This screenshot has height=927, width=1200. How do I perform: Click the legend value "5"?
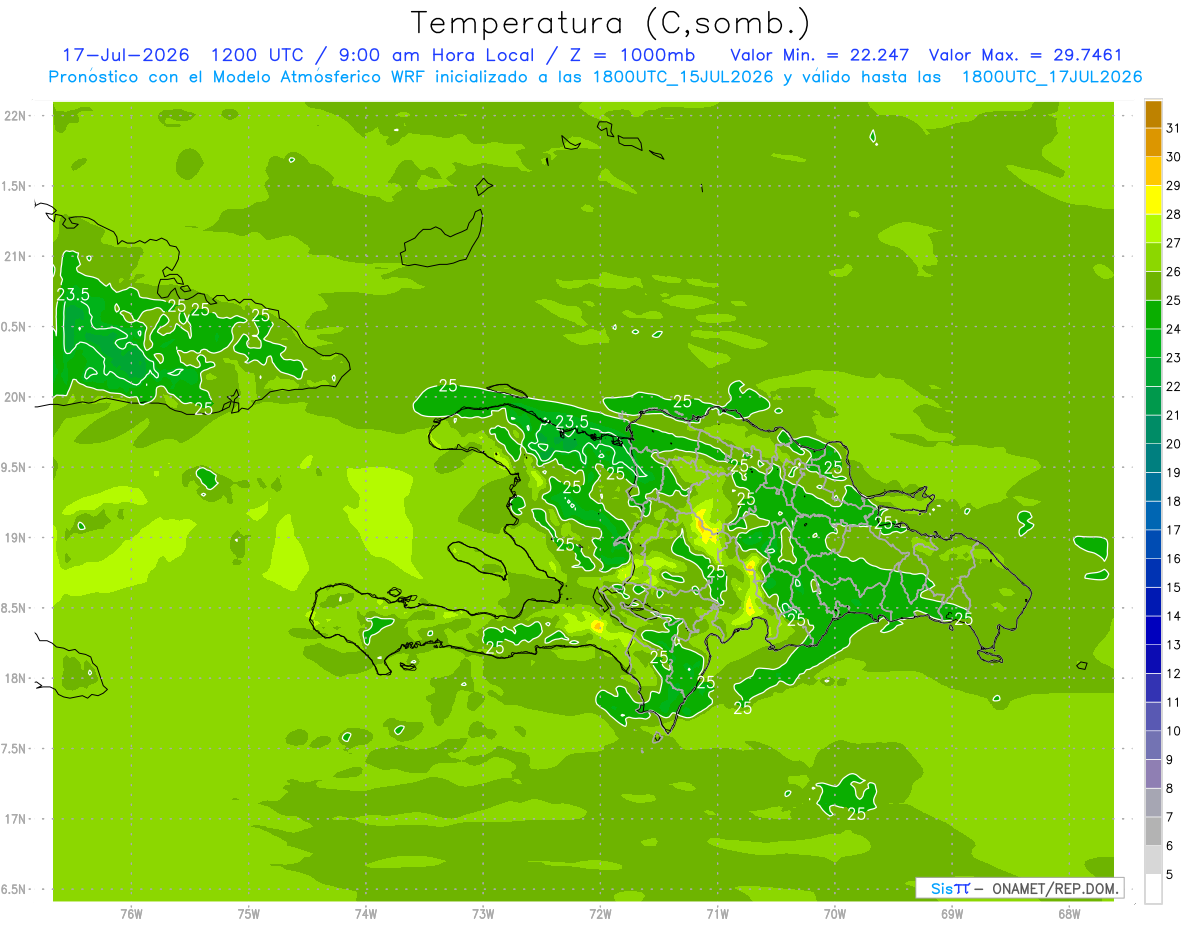(x=1170, y=875)
